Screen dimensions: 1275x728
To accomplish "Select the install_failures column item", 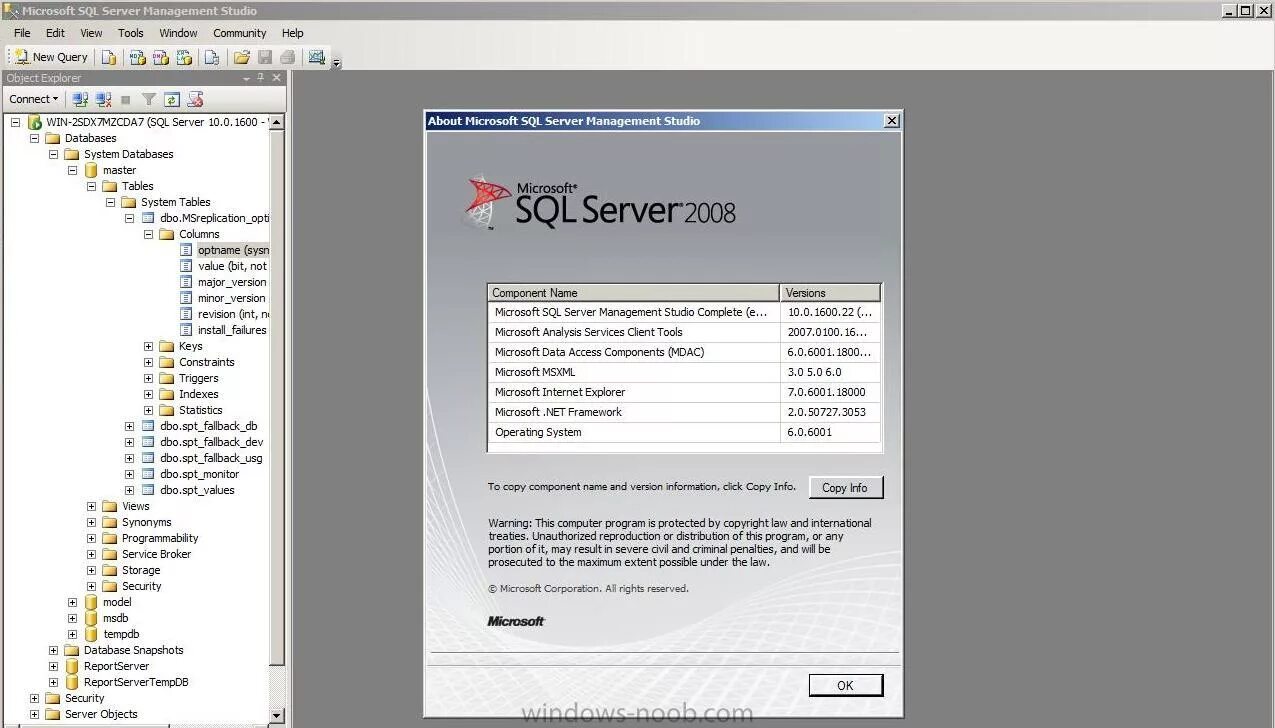I will (232, 330).
